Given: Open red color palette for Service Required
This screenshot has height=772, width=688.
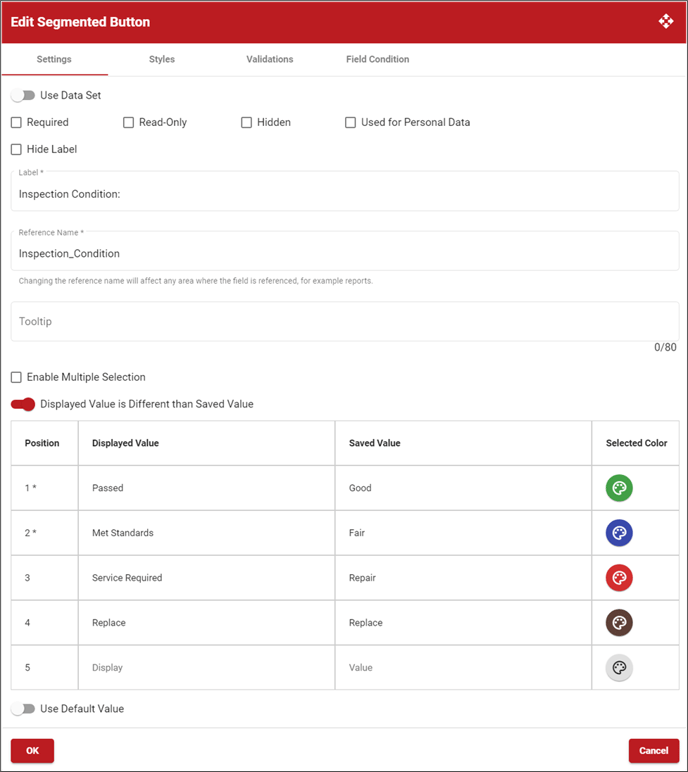Looking at the screenshot, I should (619, 578).
